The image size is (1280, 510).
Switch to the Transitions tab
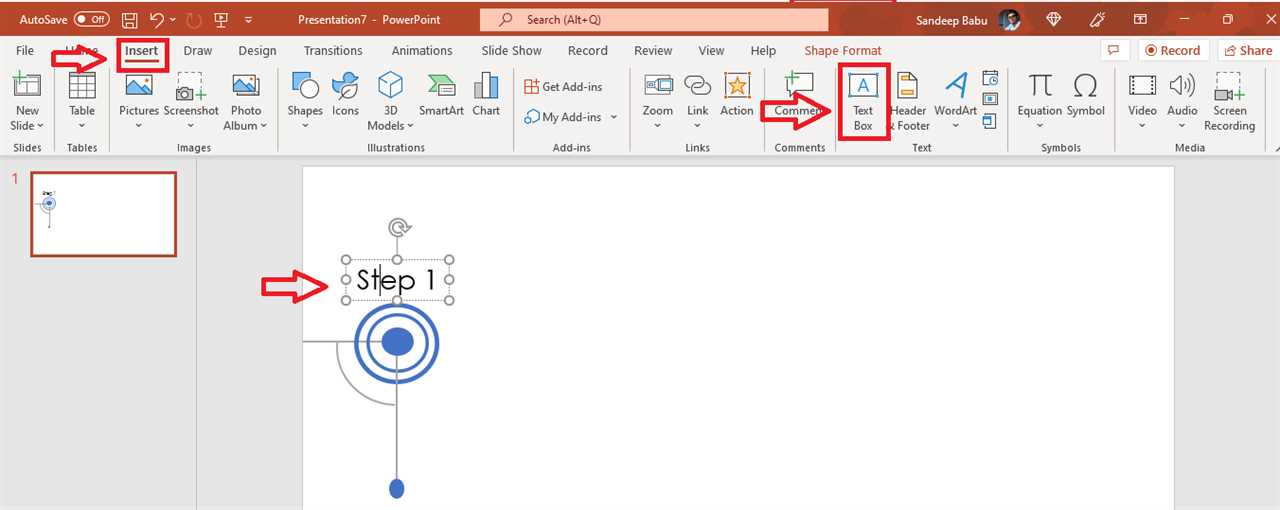click(333, 51)
